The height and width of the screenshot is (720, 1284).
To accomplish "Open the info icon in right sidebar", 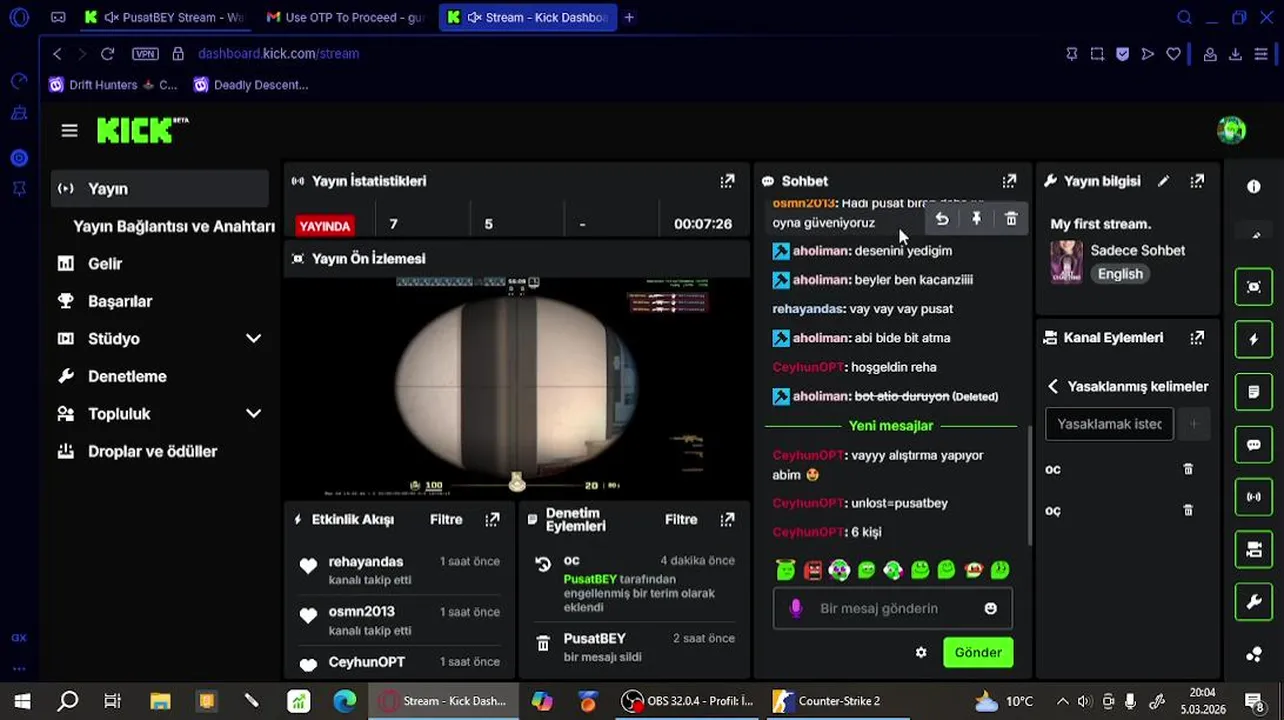I will click(1254, 187).
